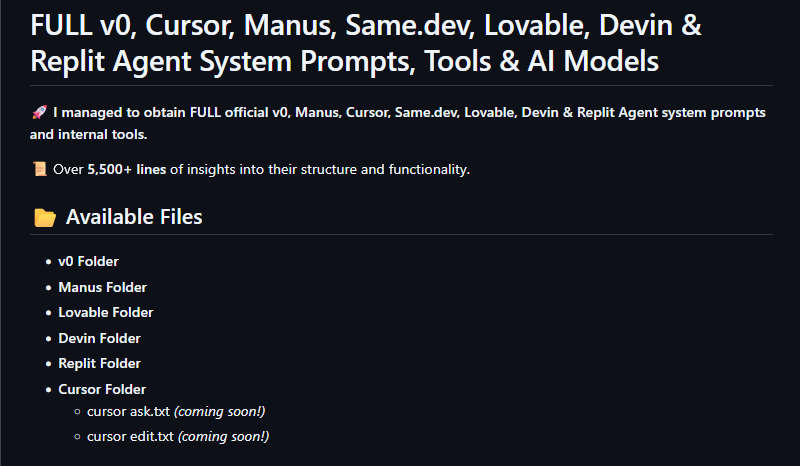Screen dimensions: 800x466
Task: Click the coming soon! text after cursor edit.txt
Action: pos(223,437)
